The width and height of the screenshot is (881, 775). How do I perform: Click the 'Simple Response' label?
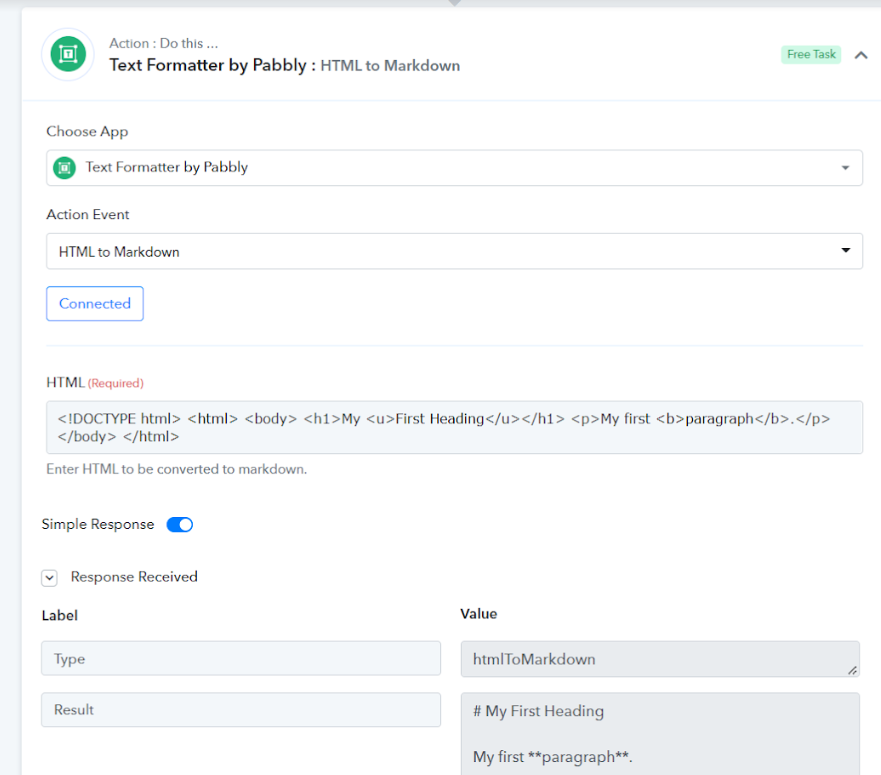98,524
